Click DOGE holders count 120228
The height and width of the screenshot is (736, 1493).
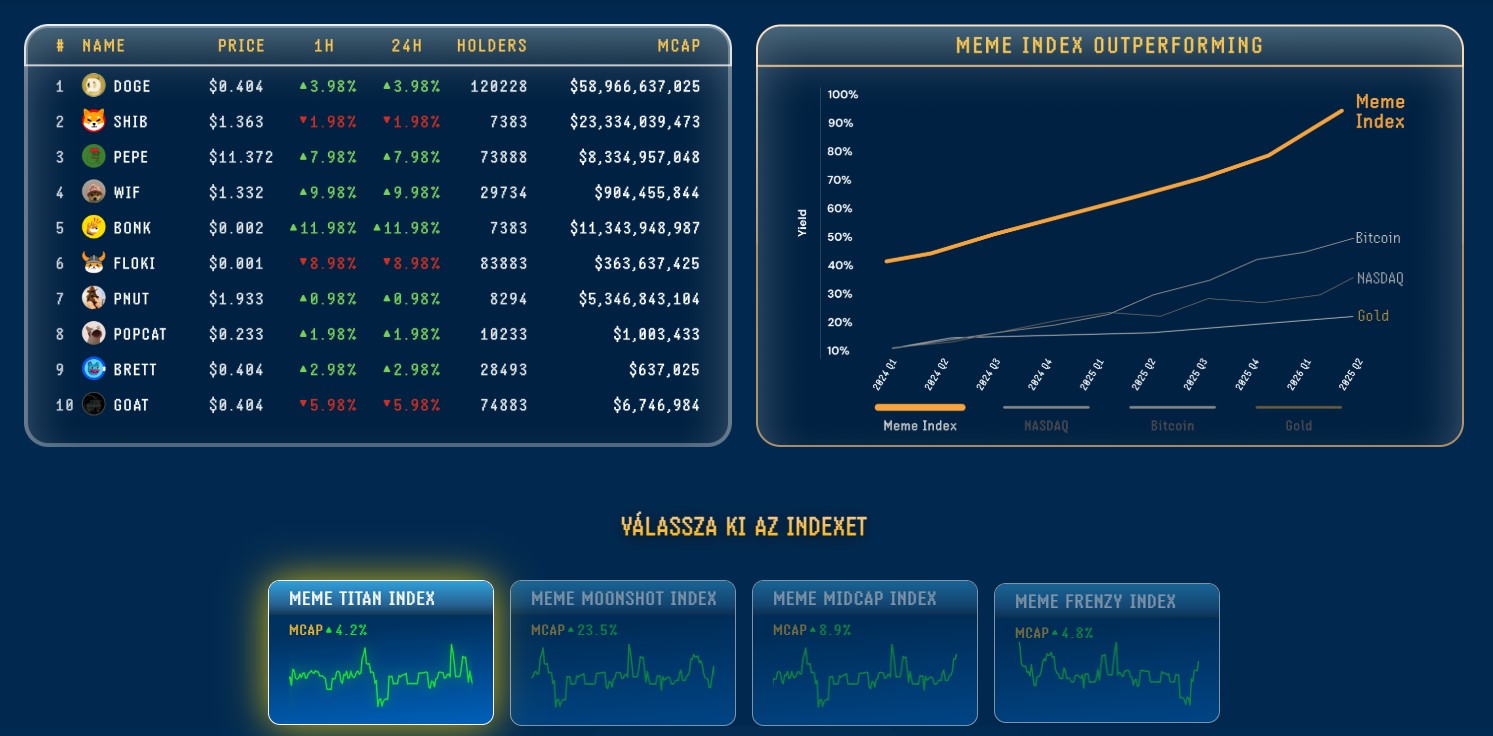(498, 87)
